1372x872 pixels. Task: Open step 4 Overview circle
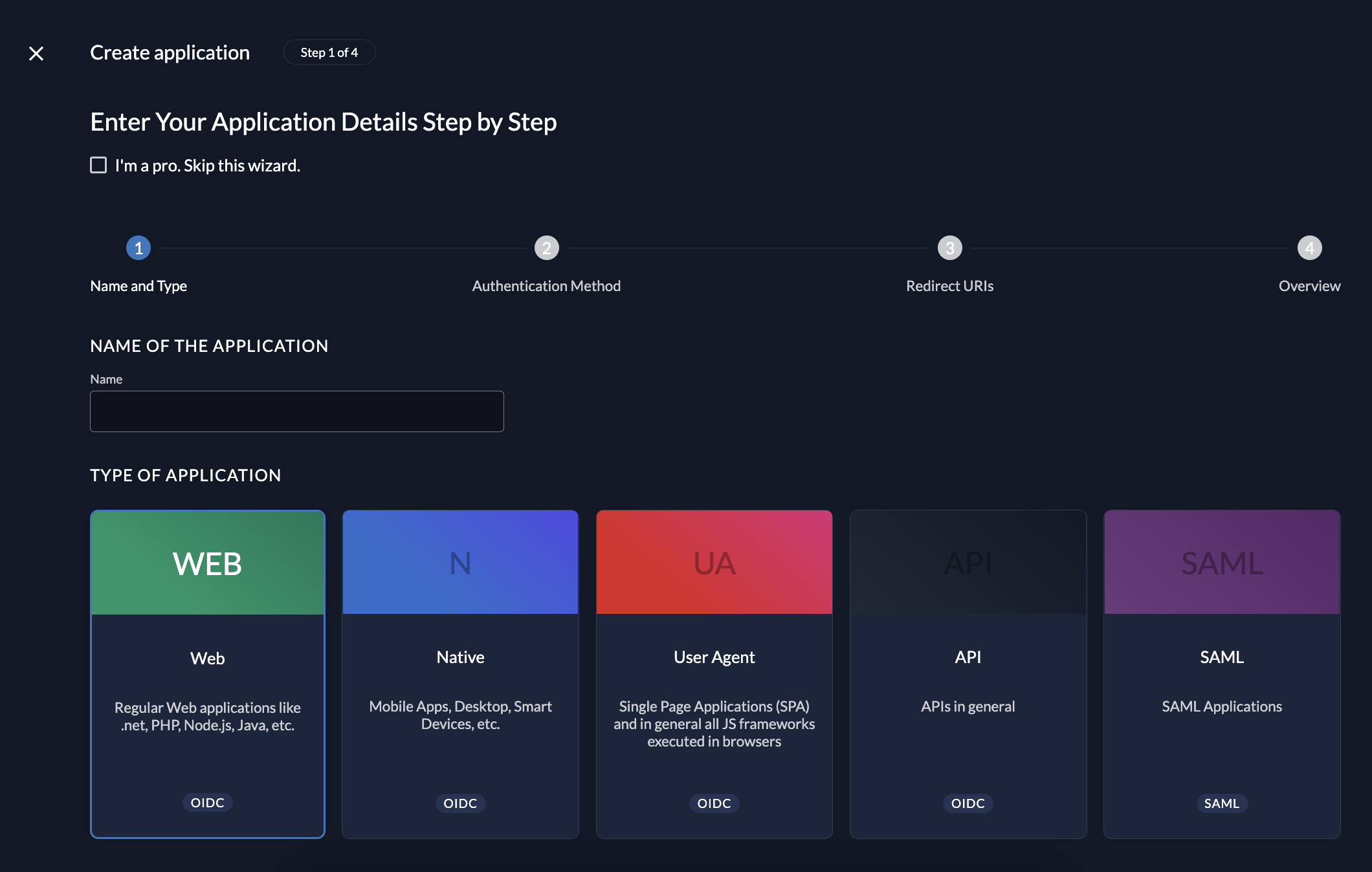coord(1309,248)
